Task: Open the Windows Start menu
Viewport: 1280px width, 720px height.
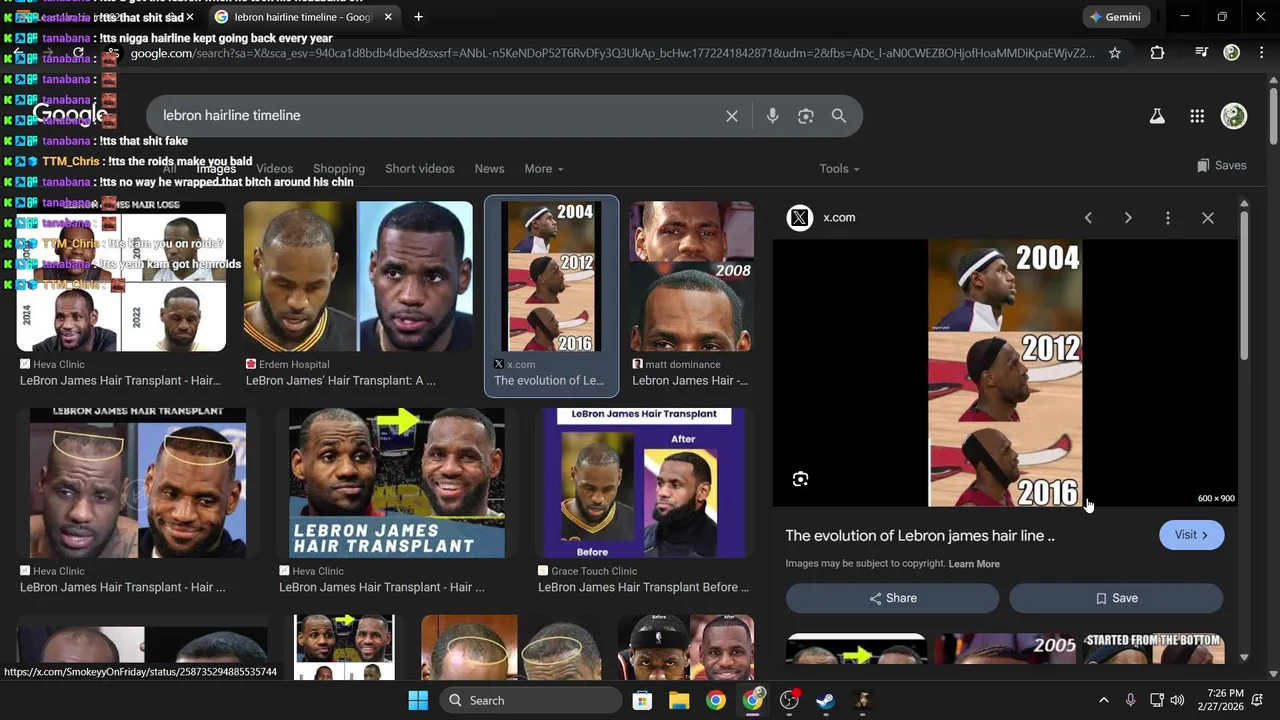Action: [418, 700]
